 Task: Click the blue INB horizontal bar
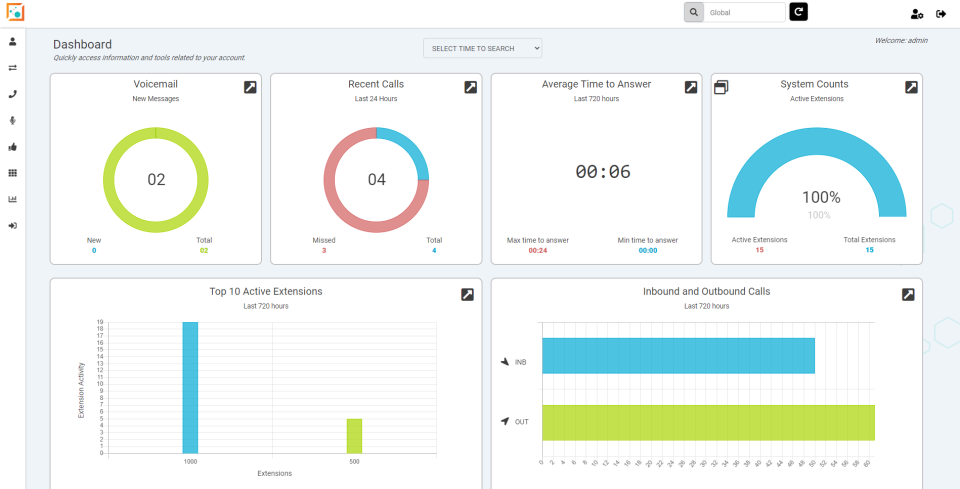(678, 356)
